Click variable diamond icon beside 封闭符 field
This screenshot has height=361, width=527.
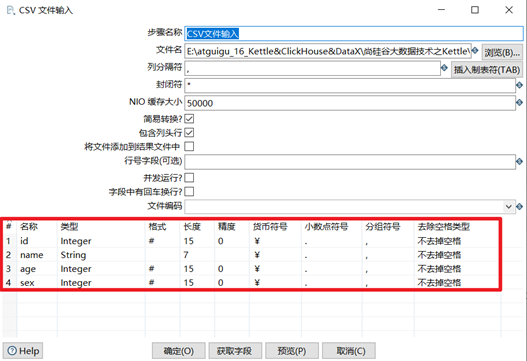point(519,85)
